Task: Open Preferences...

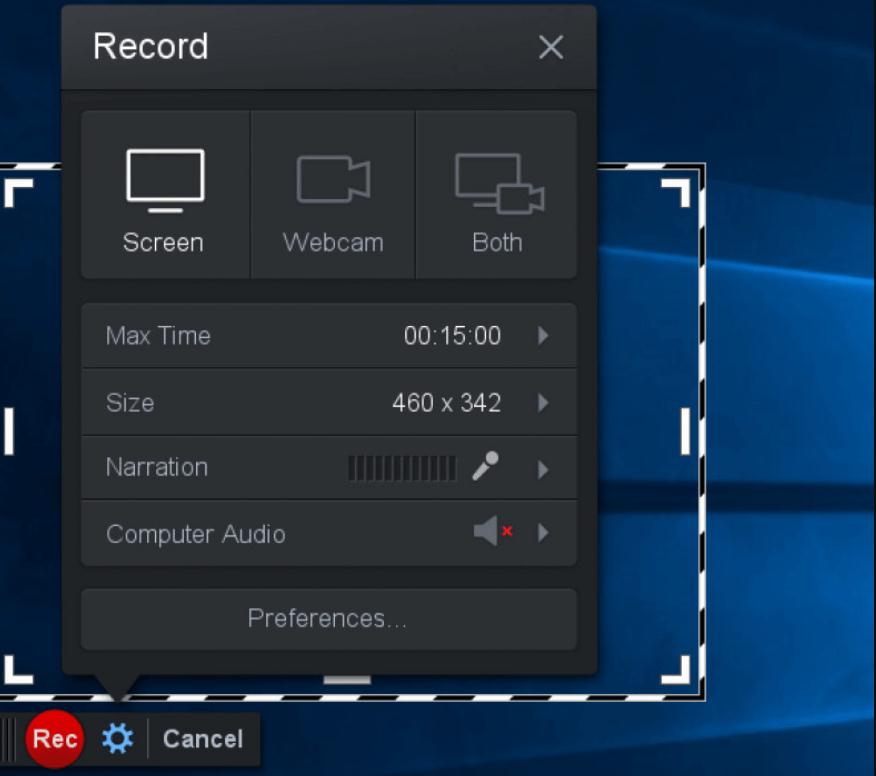Action: click(328, 618)
